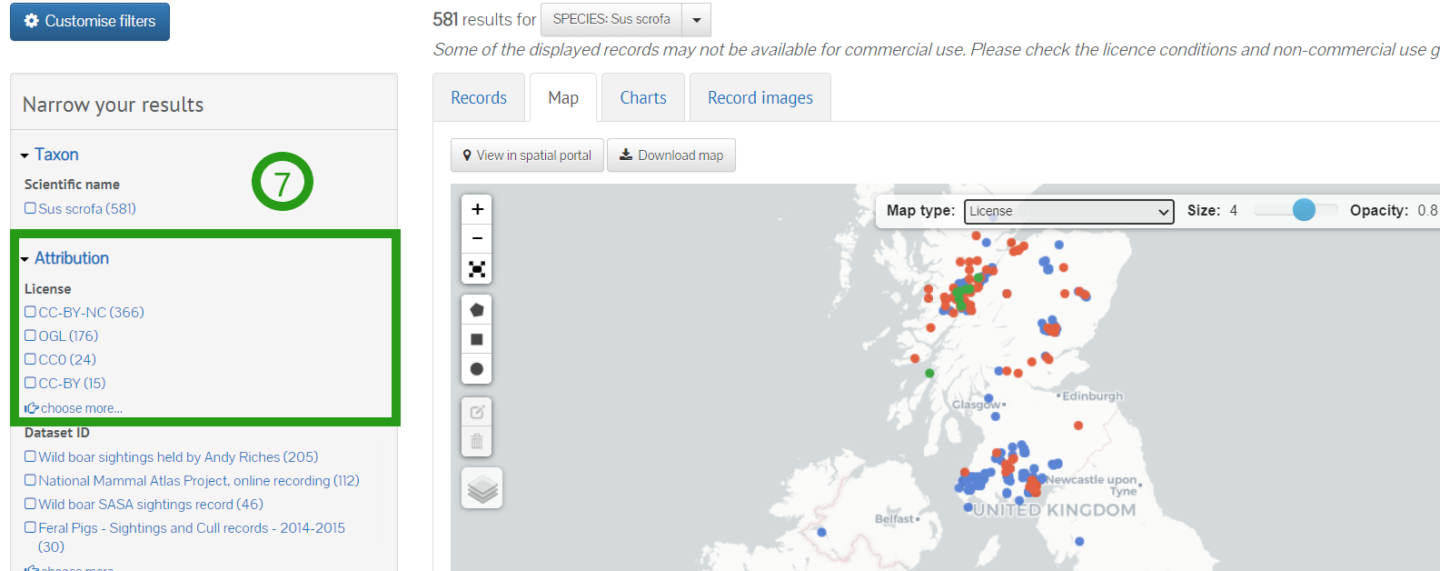Open the Map type dropdown
This screenshot has width=1440, height=571.
pyautogui.click(x=1068, y=211)
